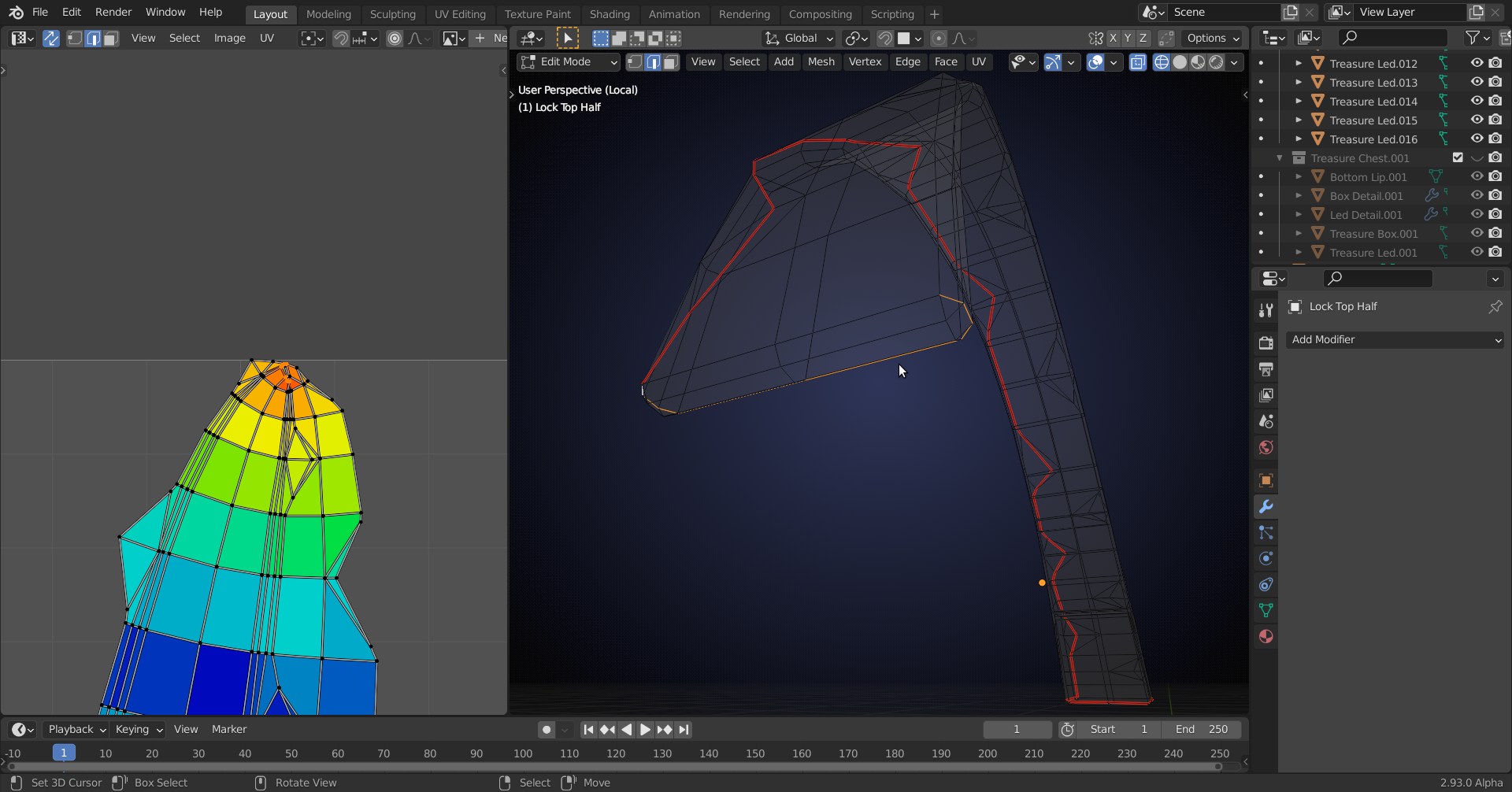This screenshot has height=792, width=1512.
Task: Open the Mesh menu in 3D viewport
Action: click(x=821, y=62)
